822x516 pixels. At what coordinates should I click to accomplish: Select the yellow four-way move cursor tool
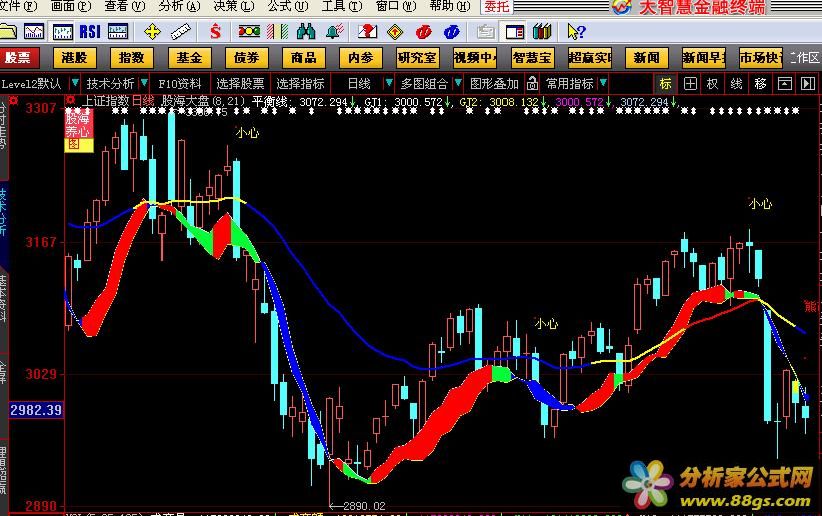tap(153, 32)
